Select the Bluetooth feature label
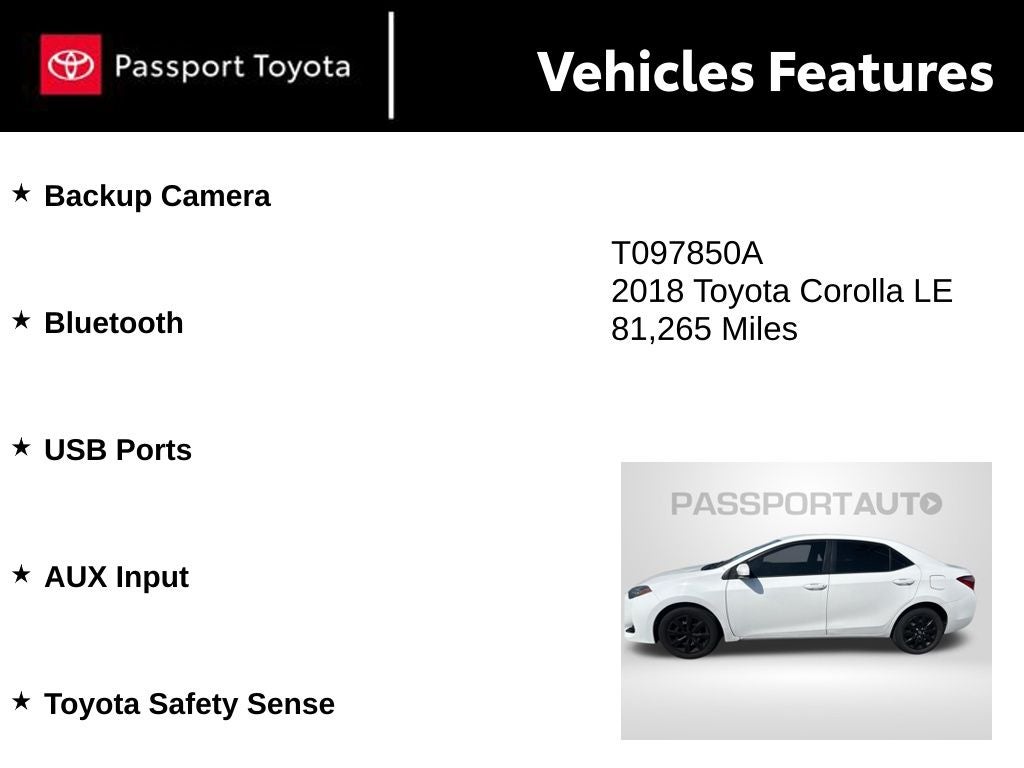Viewport: 1024px width, 768px height. [114, 323]
